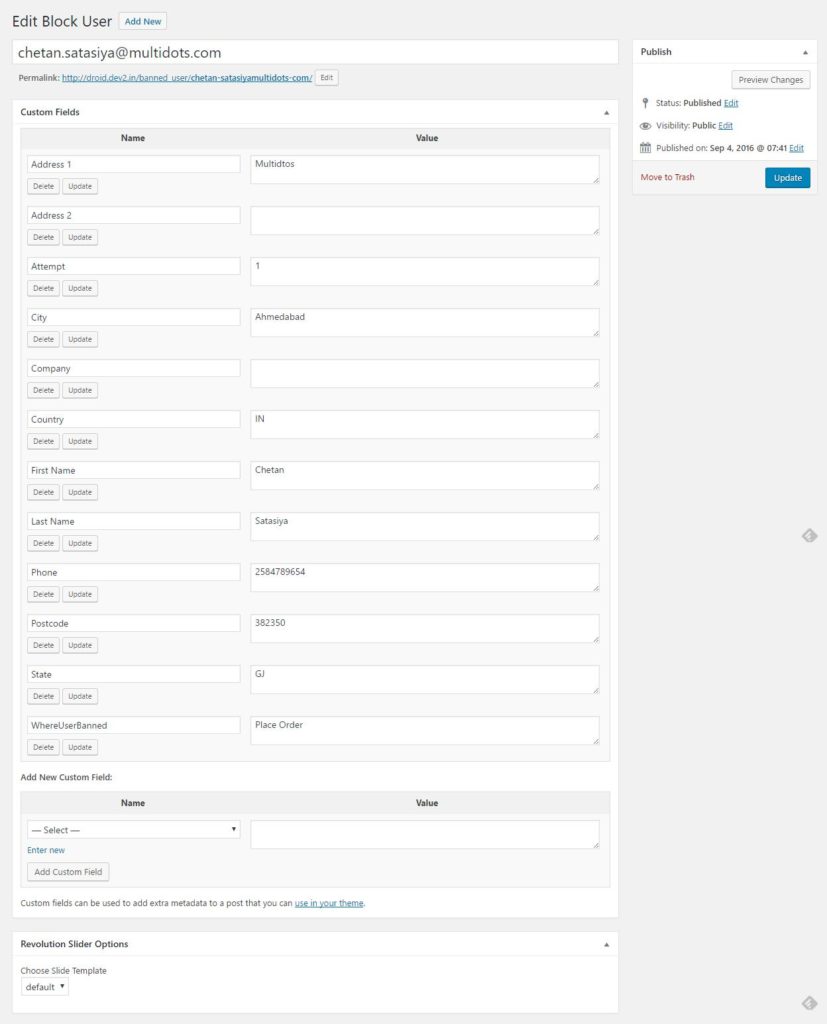The height and width of the screenshot is (1024, 827).
Task: Click the blue Update button in Publish
Action: (x=787, y=178)
